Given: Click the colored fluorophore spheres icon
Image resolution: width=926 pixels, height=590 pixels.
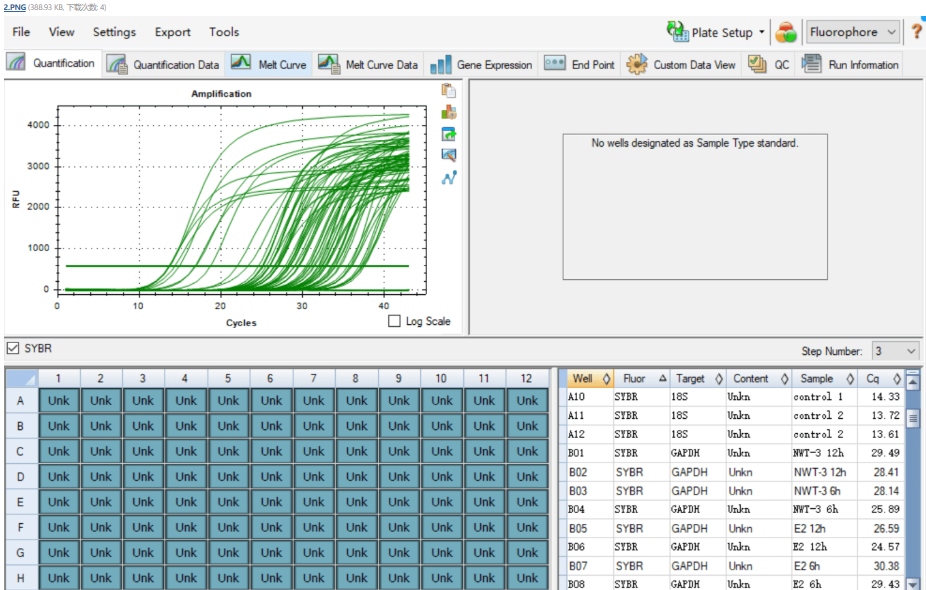Looking at the screenshot, I should pyautogui.click(x=785, y=32).
